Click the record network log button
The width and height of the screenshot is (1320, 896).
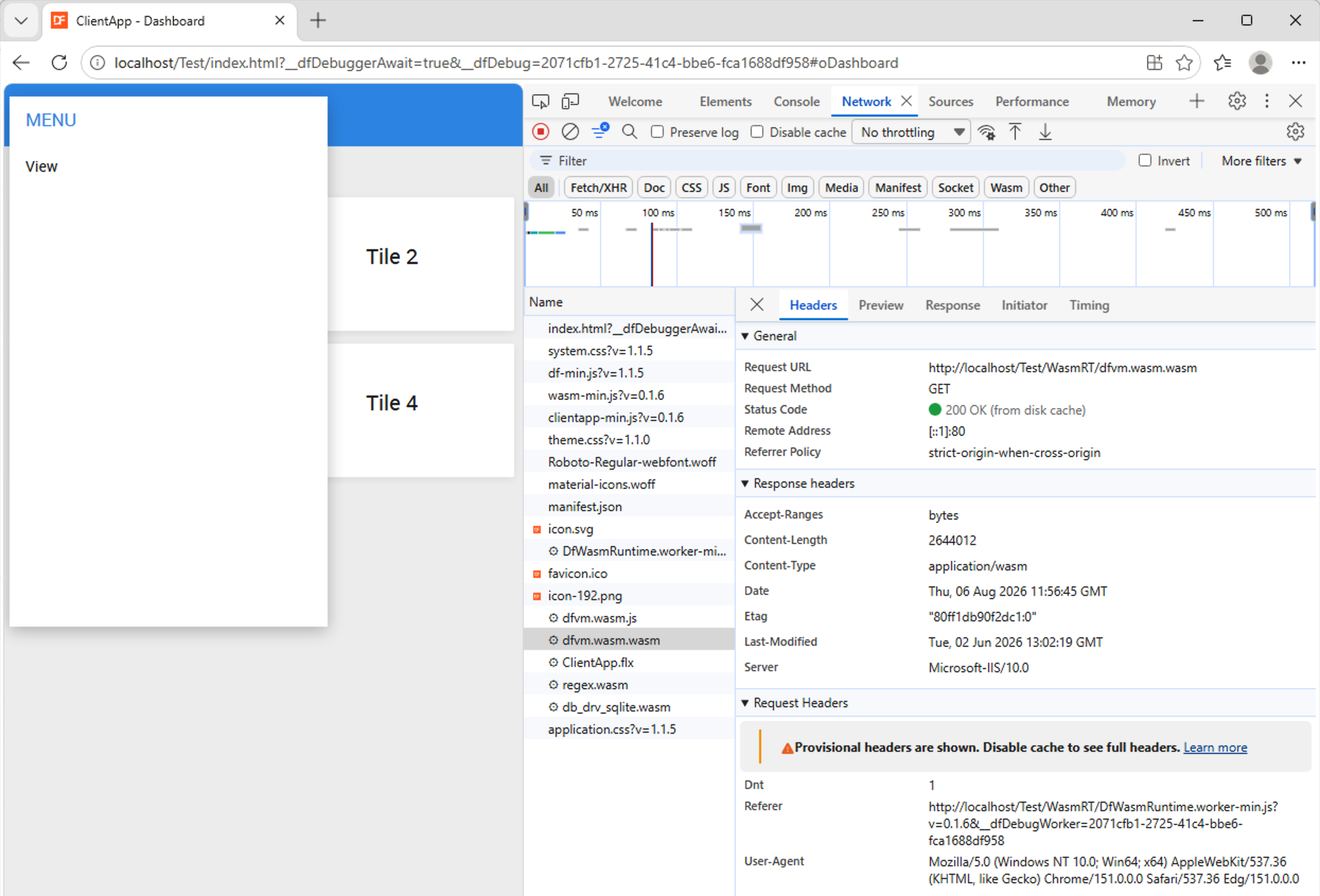click(540, 133)
